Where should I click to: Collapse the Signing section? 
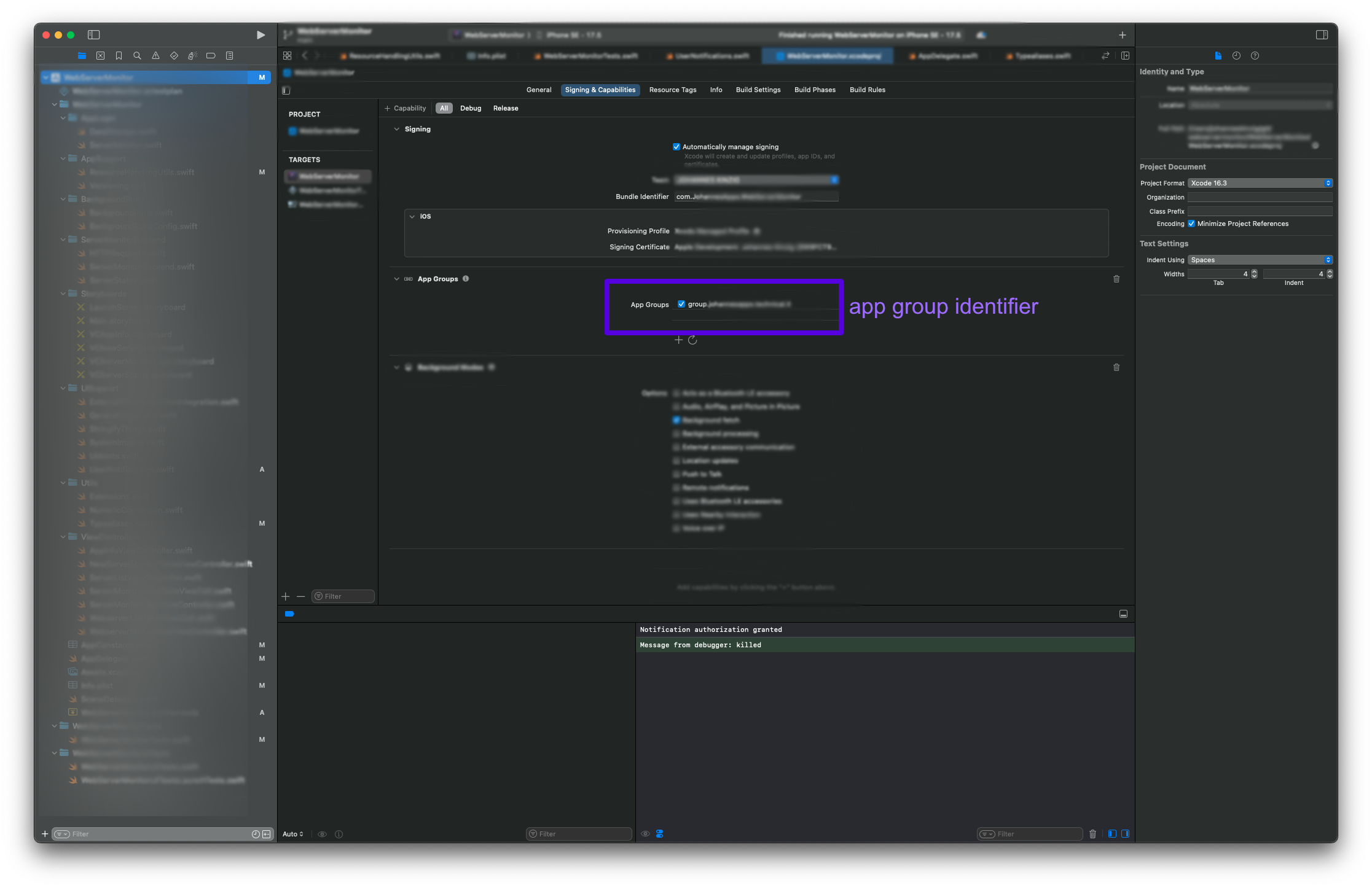[x=396, y=129]
